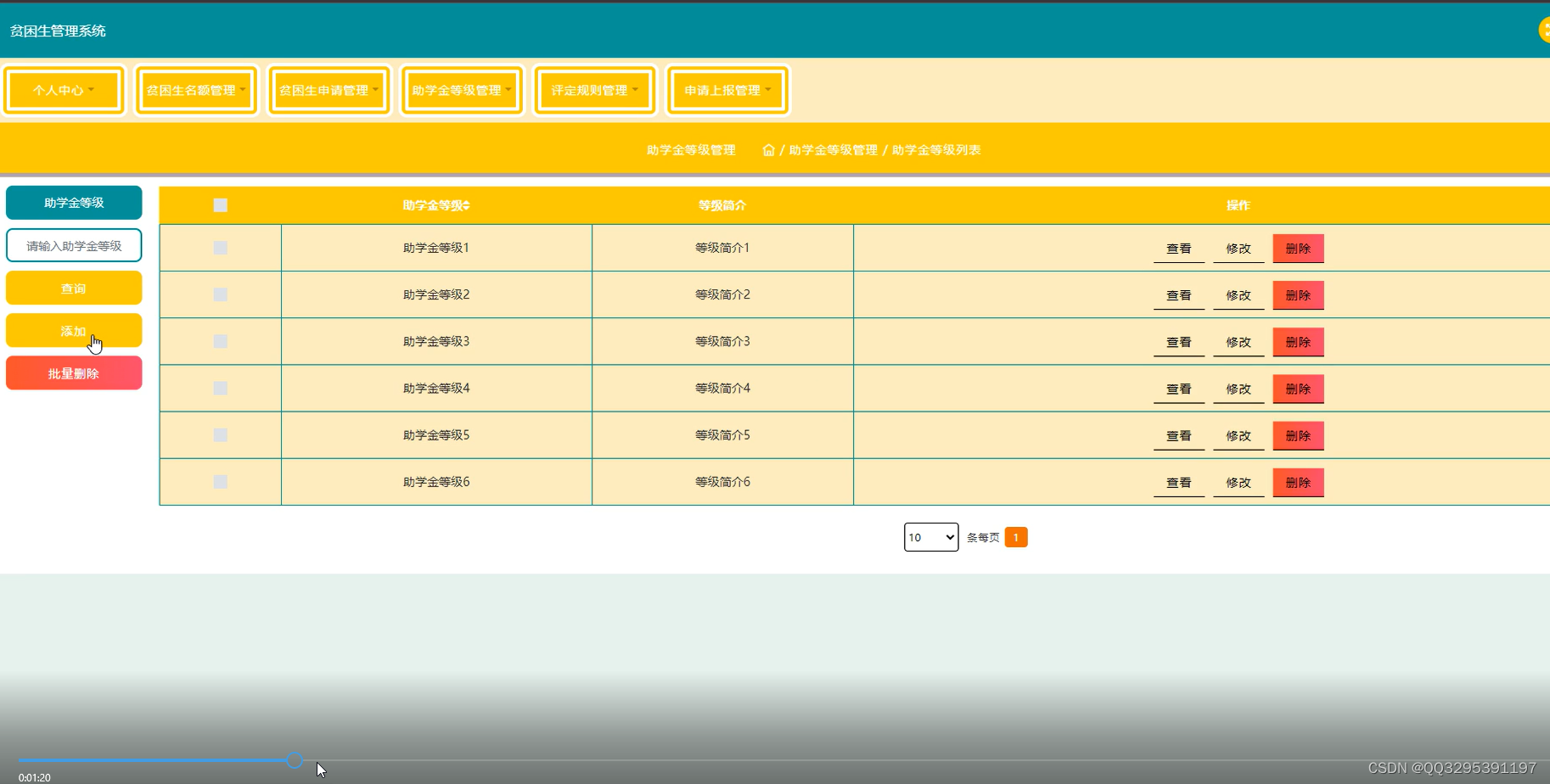1550x784 pixels.
Task: Check the box for 助学金等级6 row
Action: click(221, 481)
